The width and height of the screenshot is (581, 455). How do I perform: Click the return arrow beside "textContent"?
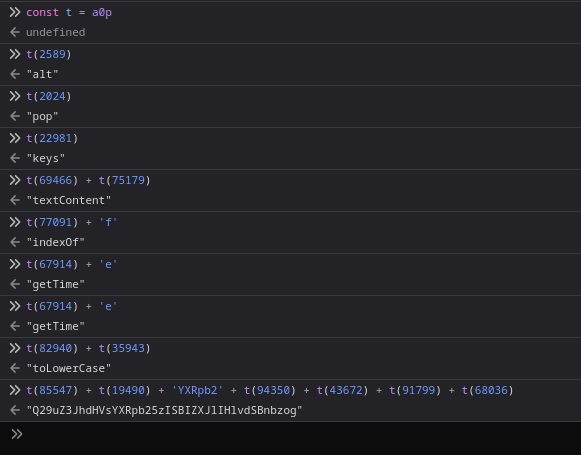(x=15, y=200)
